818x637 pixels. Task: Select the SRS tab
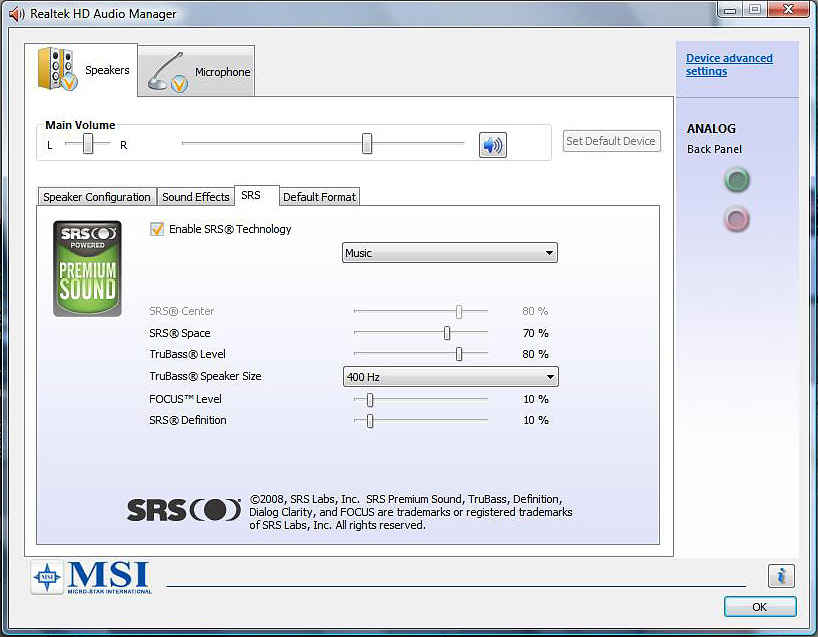tap(256, 196)
